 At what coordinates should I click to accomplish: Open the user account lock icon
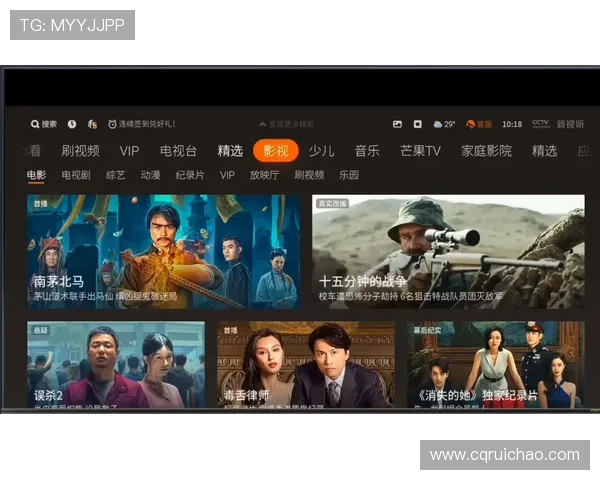click(x=92, y=124)
